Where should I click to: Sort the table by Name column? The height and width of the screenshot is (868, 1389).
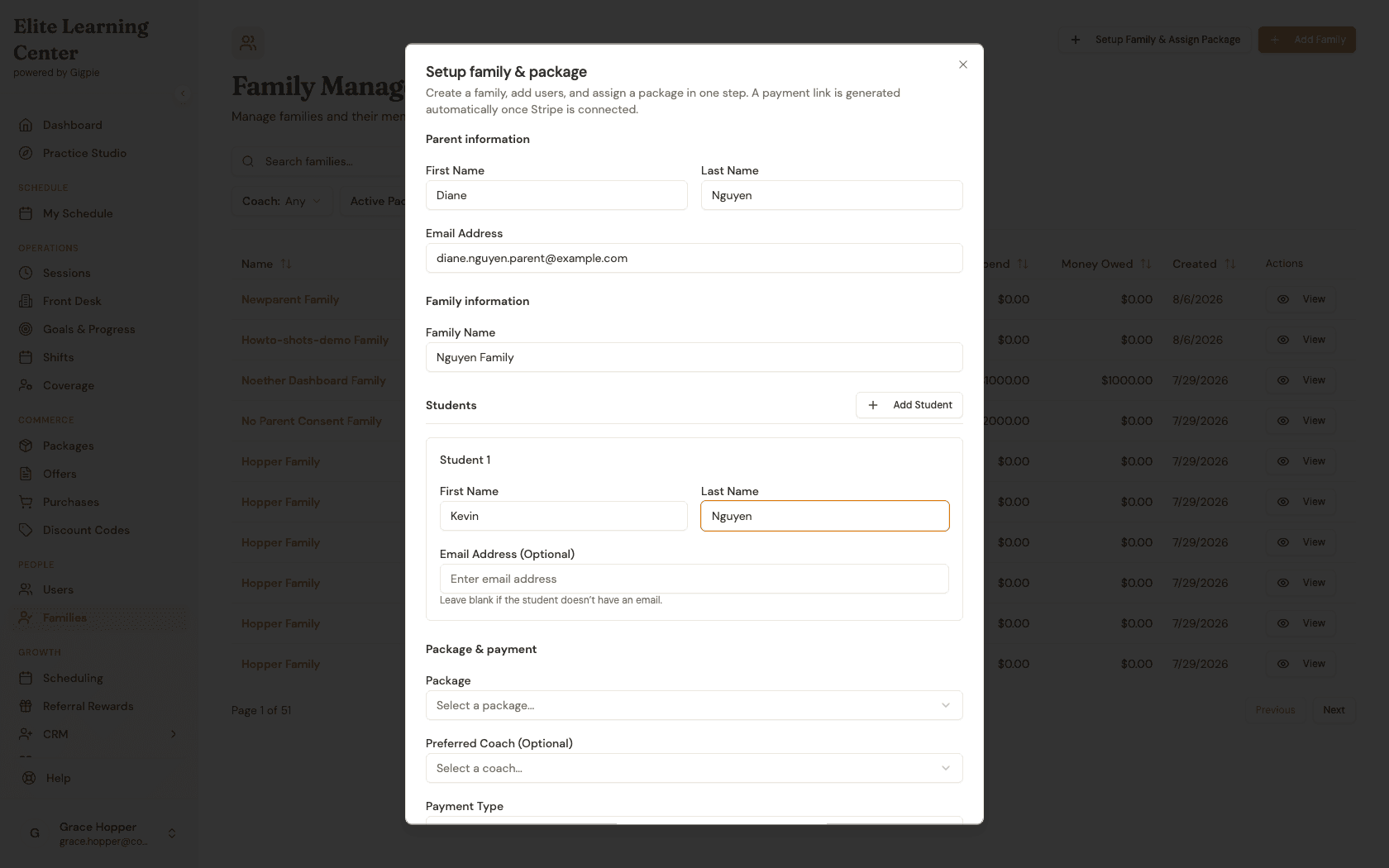pos(266,264)
